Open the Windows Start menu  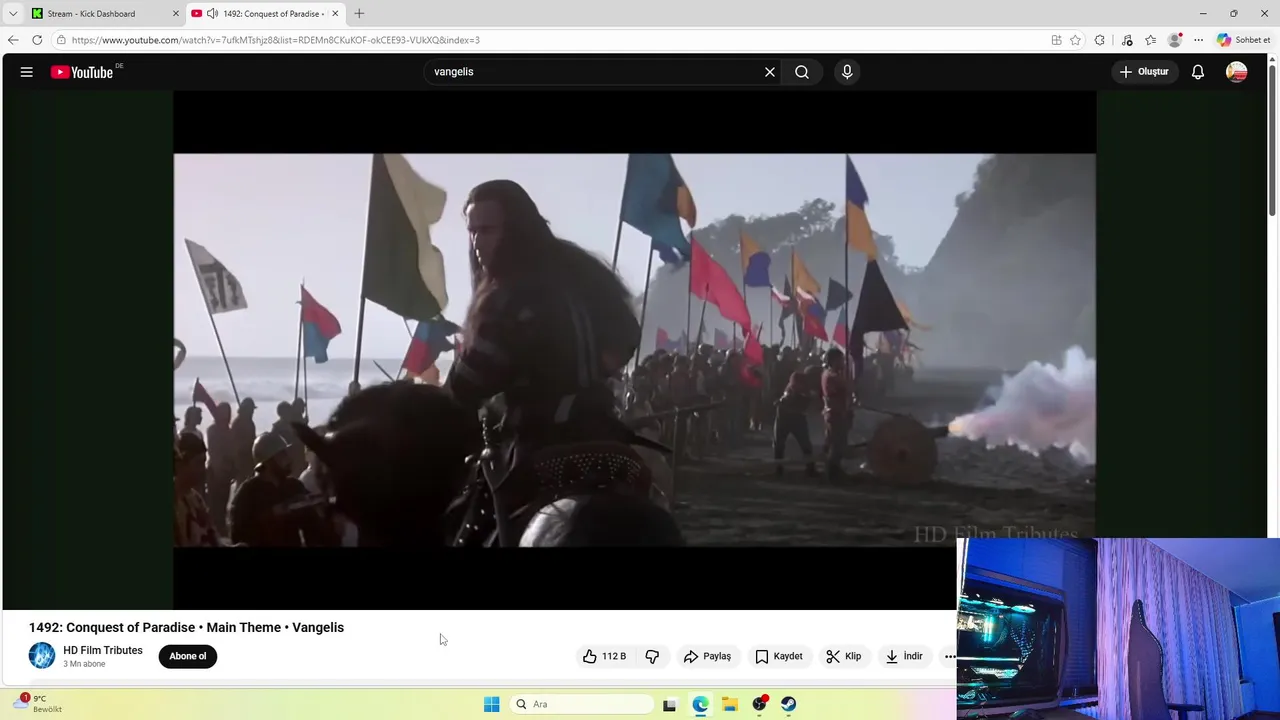pos(491,704)
